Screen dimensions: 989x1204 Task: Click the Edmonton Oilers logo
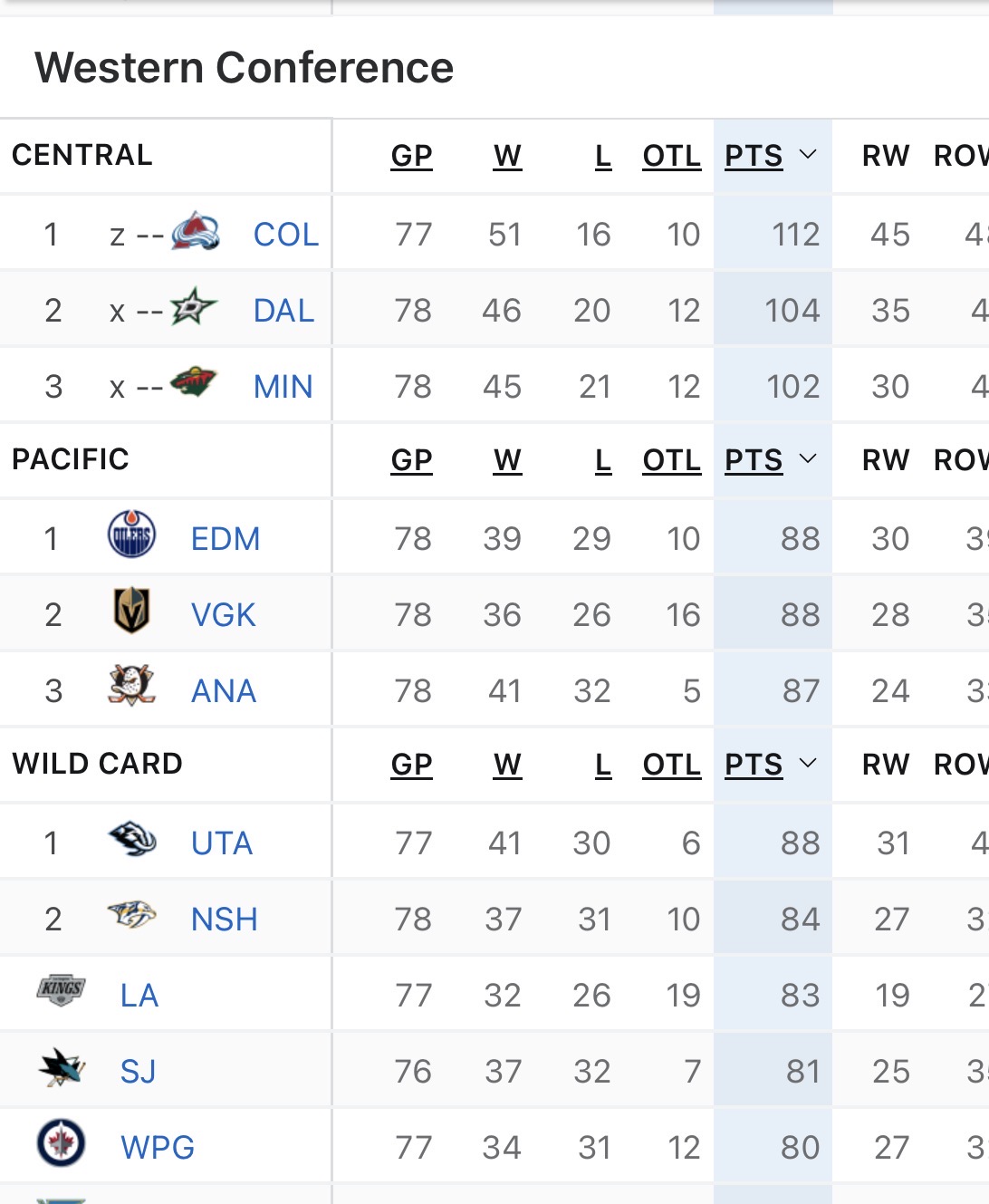click(x=131, y=535)
